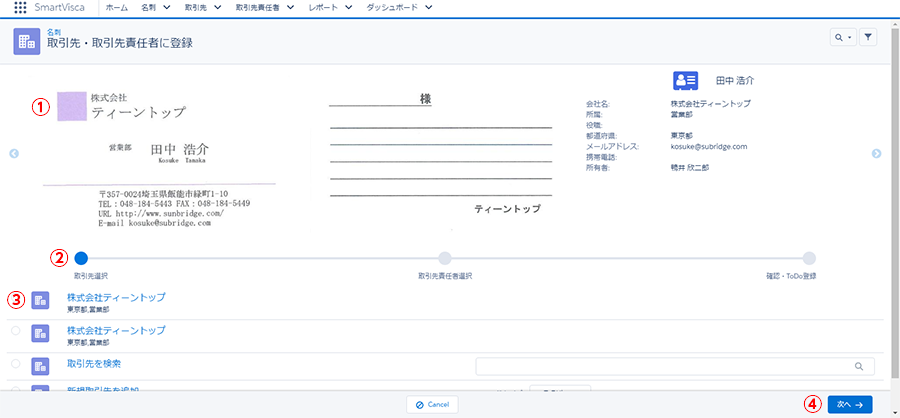Click the 取引先を検索 link
The height and width of the screenshot is (418, 900).
click(x=94, y=363)
